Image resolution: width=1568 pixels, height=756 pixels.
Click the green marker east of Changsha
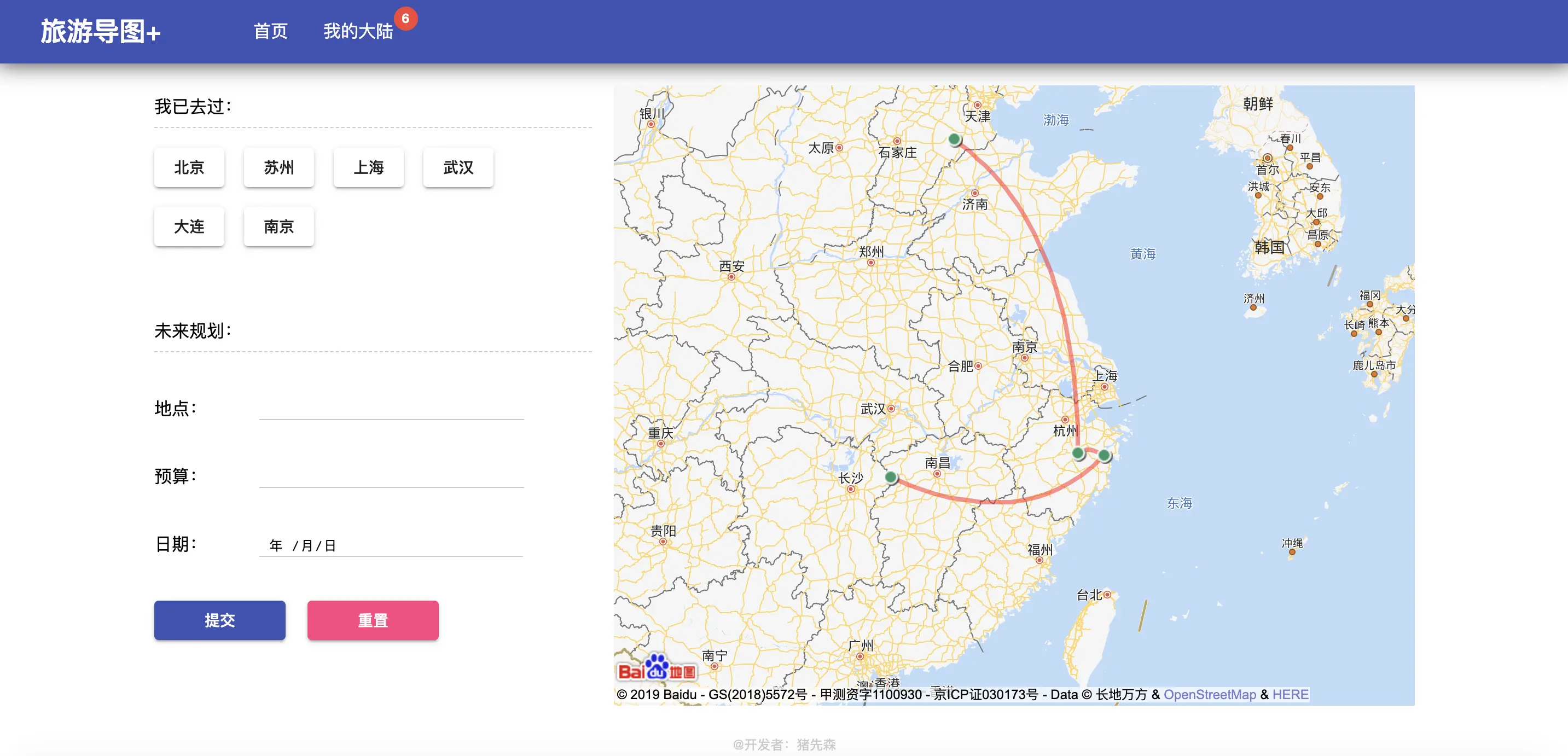coord(891,476)
